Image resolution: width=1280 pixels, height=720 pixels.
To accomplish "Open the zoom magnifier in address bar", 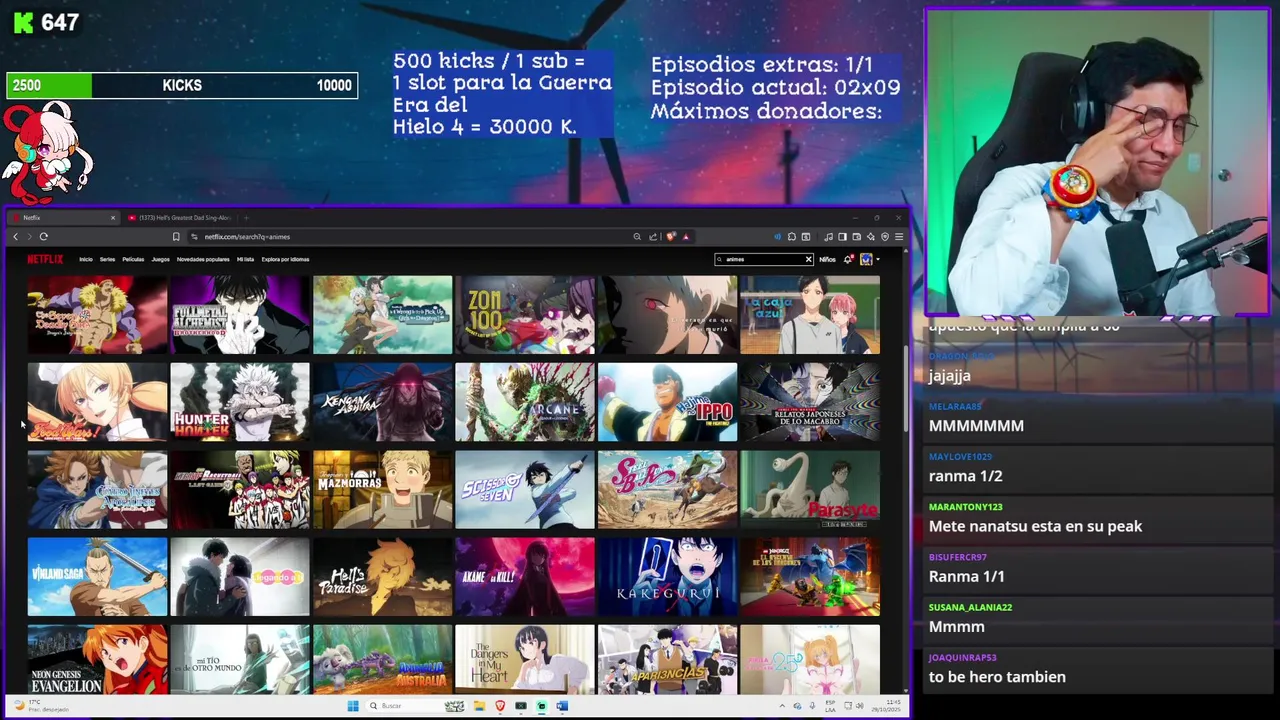I will point(637,237).
